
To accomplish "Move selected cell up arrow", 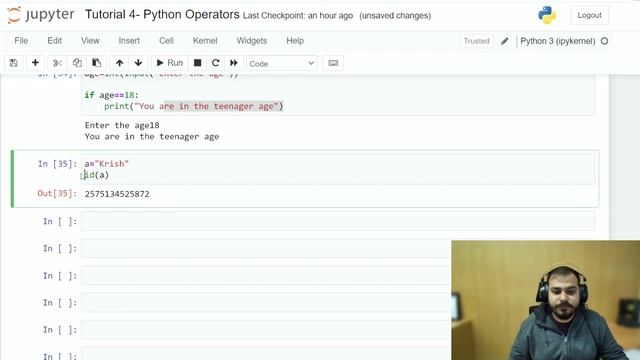I will pyautogui.click(x=119, y=63).
